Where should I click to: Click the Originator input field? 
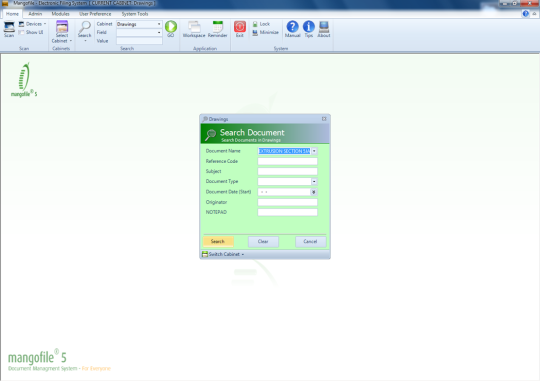[288, 202]
